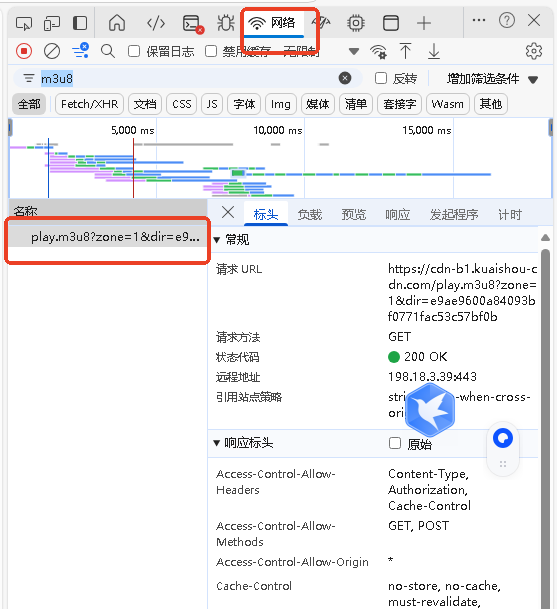Filter by Img requests

tap(280, 104)
